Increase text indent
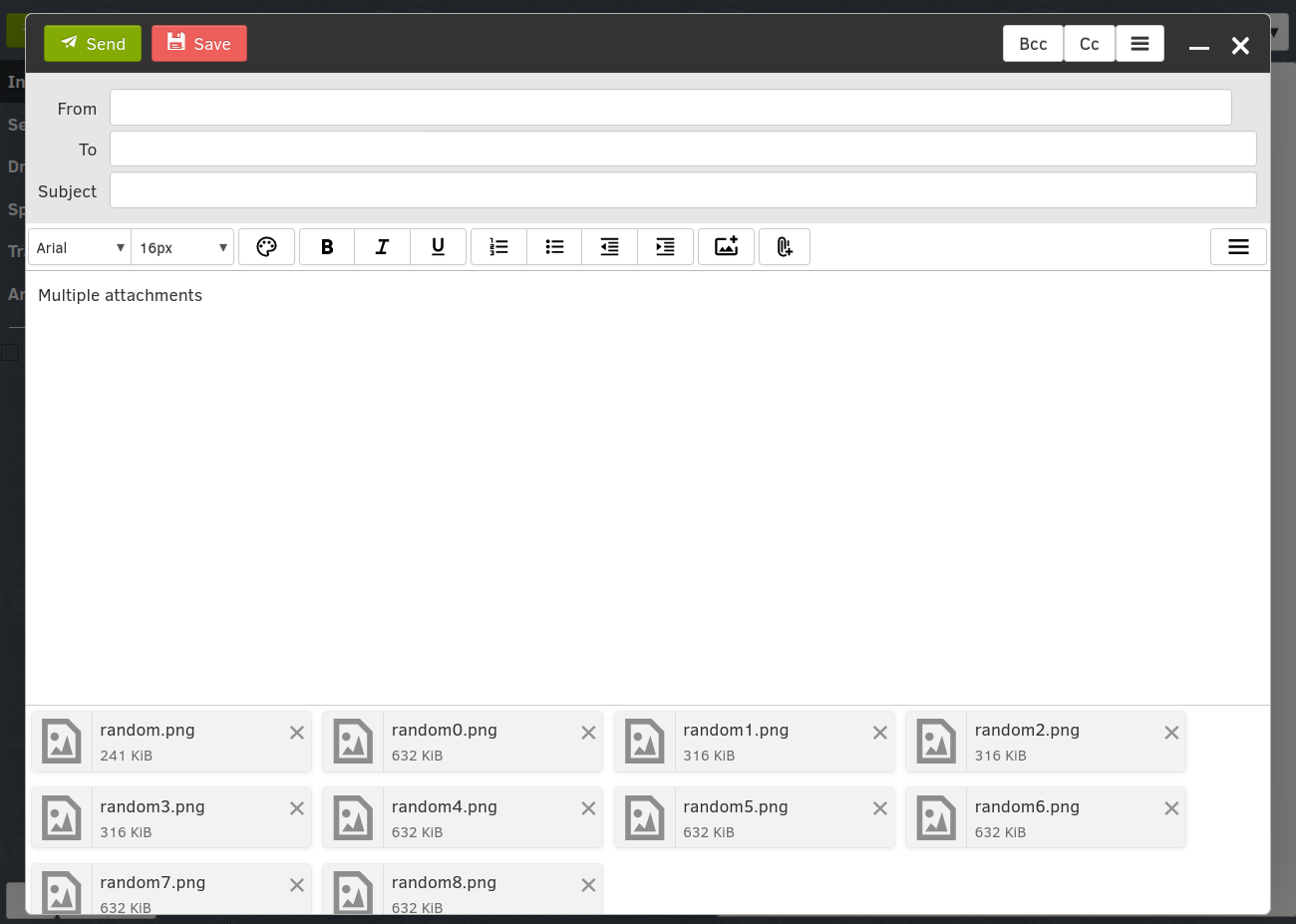Viewport: 1296px width, 924px height. coord(665,247)
